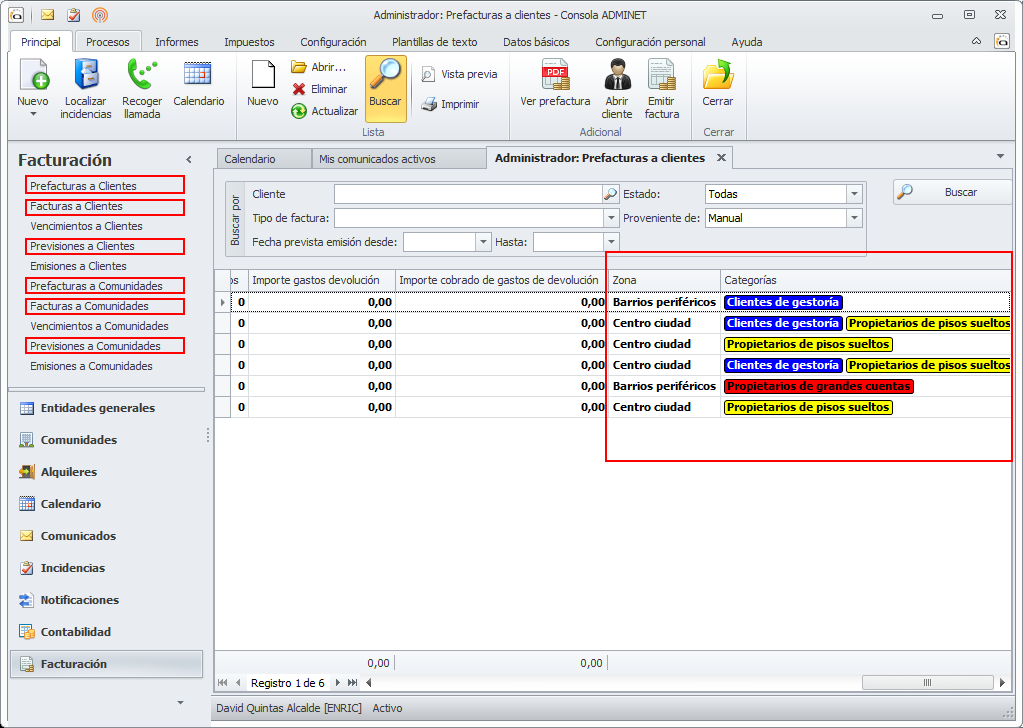Image resolution: width=1023 pixels, height=728 pixels.
Task: Open the Abrir cliente icon
Action: (x=617, y=76)
